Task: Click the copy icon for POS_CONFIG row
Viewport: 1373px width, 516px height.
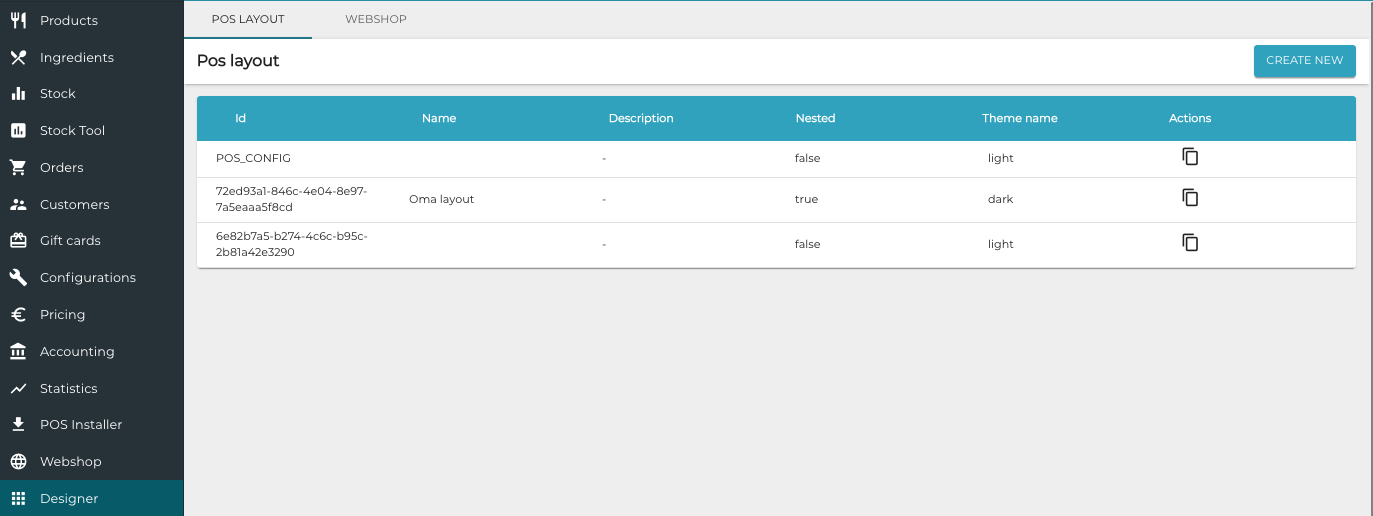Action: 1190,157
